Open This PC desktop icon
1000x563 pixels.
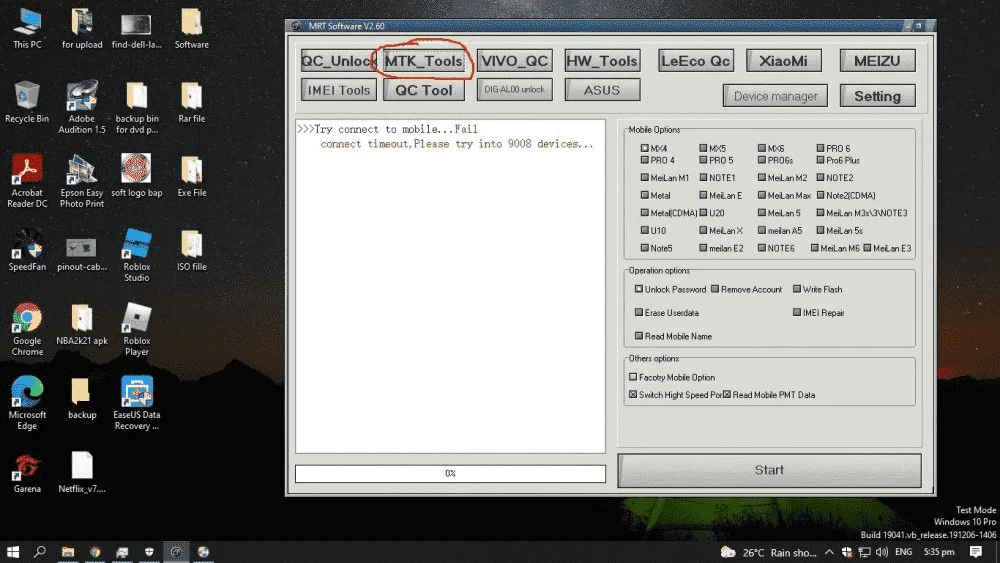point(27,29)
